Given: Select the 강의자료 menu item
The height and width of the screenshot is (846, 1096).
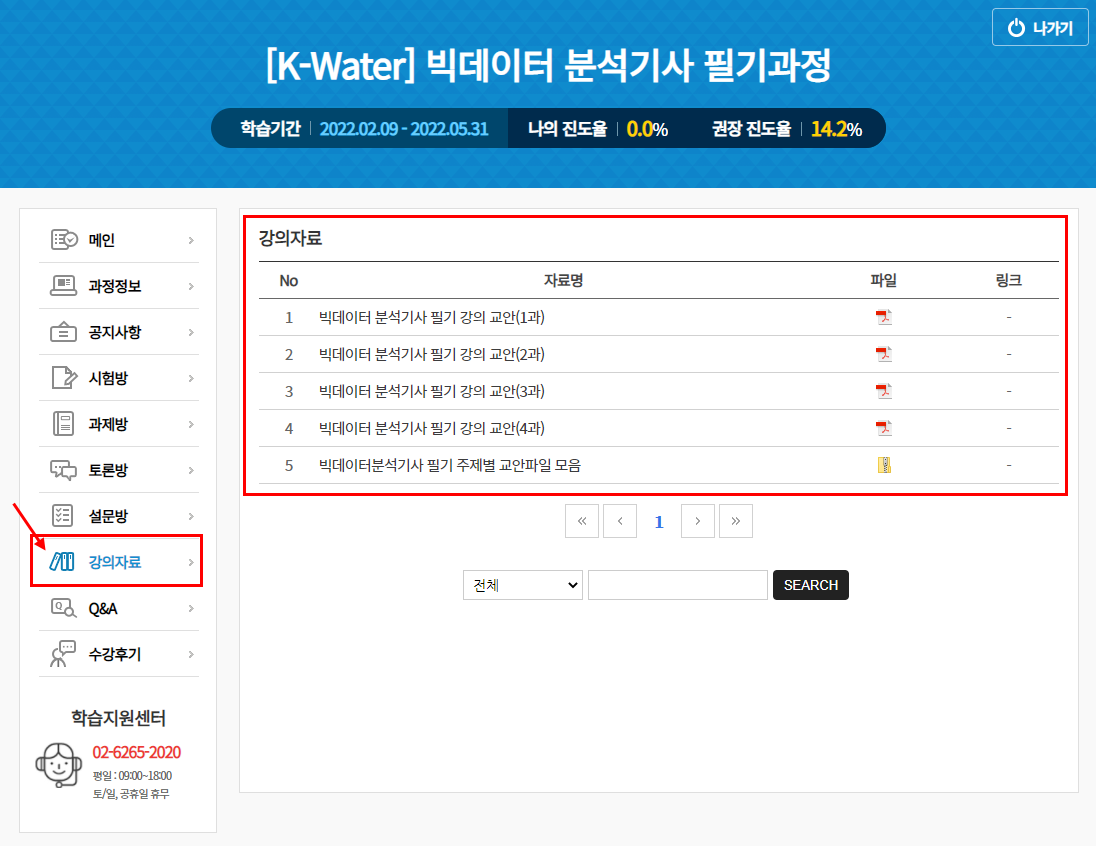Looking at the screenshot, I should tap(119, 561).
